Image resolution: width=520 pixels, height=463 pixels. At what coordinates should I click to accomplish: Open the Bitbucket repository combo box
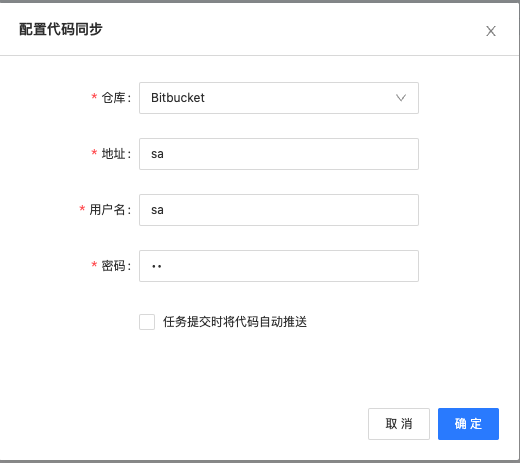click(279, 98)
